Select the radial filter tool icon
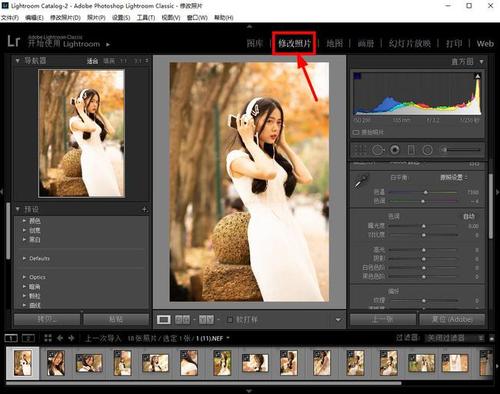This screenshot has height=394, width=500. [427, 150]
